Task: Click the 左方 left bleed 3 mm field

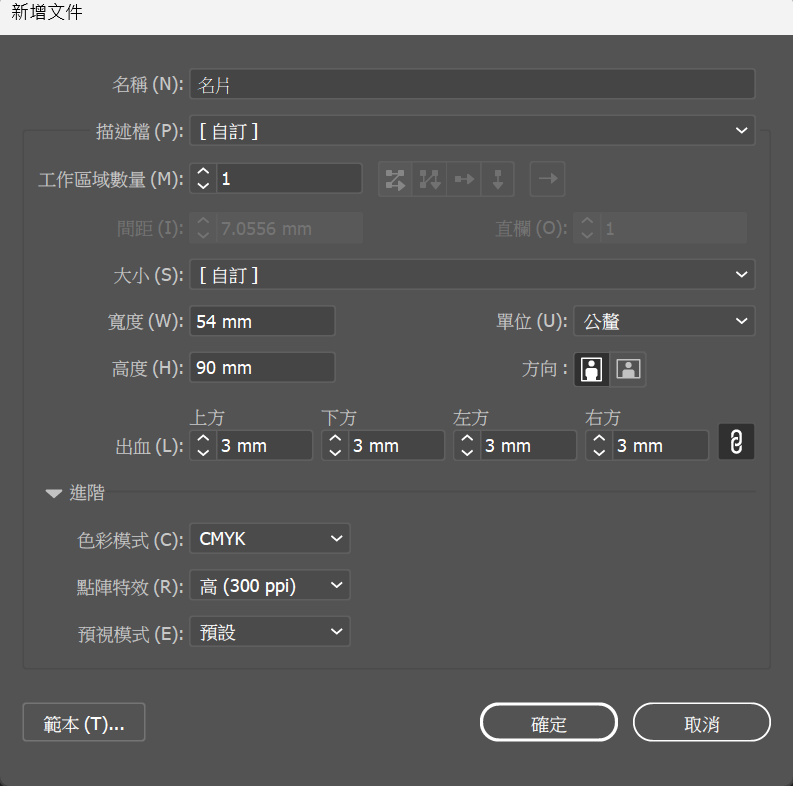Action: click(528, 446)
